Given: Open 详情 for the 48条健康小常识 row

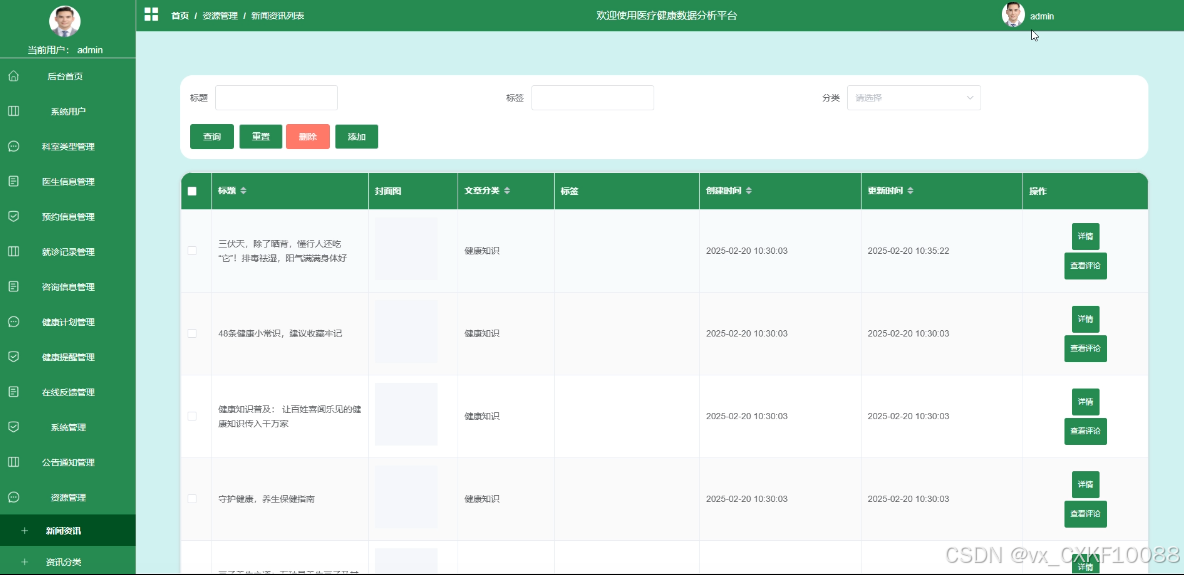Looking at the screenshot, I should pyautogui.click(x=1086, y=319).
